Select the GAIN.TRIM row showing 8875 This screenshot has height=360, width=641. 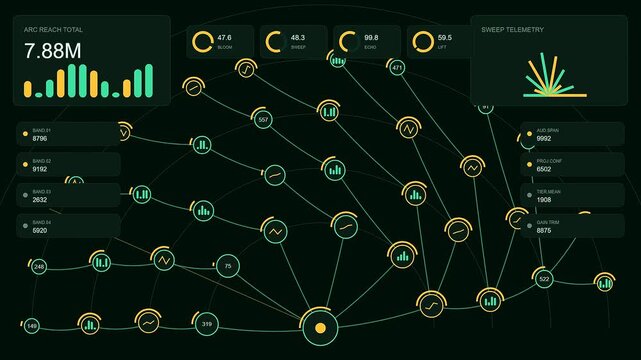(x=572, y=226)
